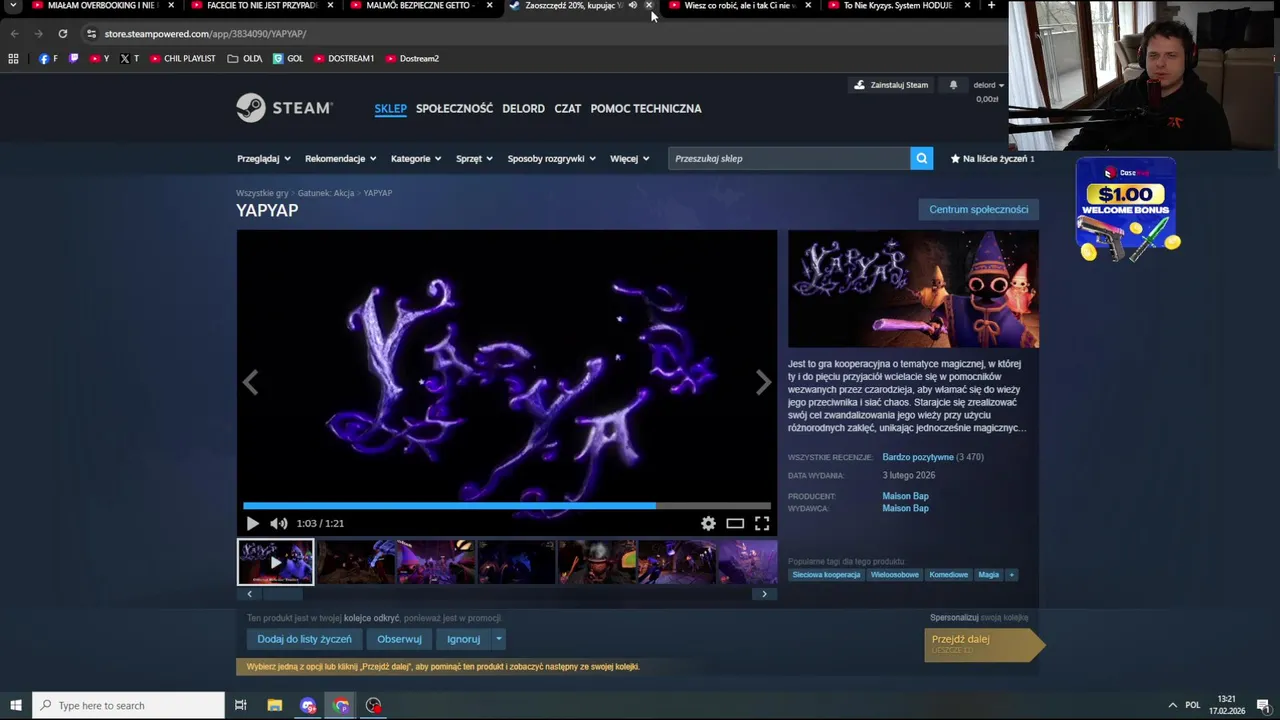Screen dimensions: 1280x720
Task: Click the Obserwuj button
Action: [399, 639]
